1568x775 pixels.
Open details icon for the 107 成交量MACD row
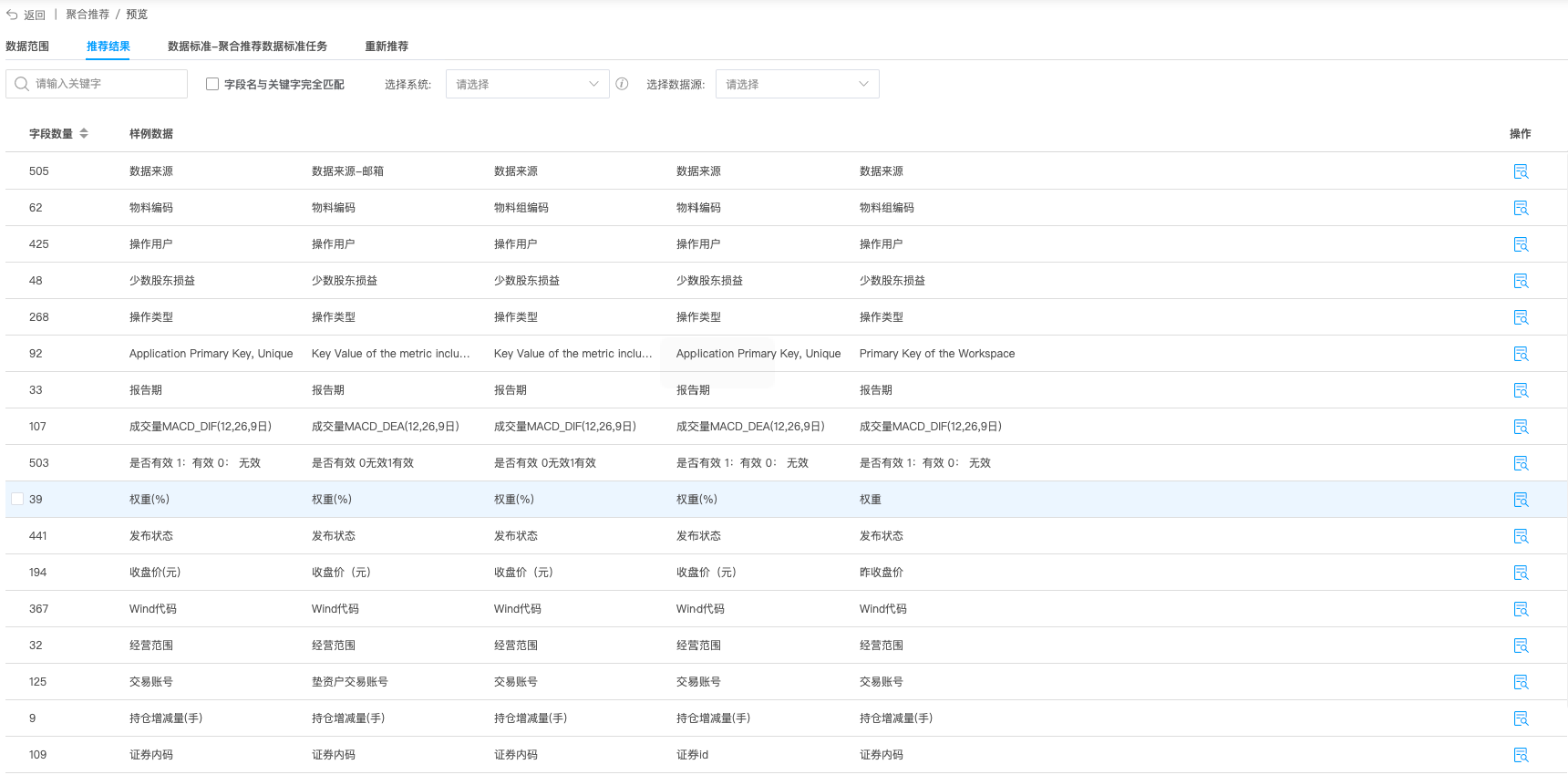[1521, 427]
